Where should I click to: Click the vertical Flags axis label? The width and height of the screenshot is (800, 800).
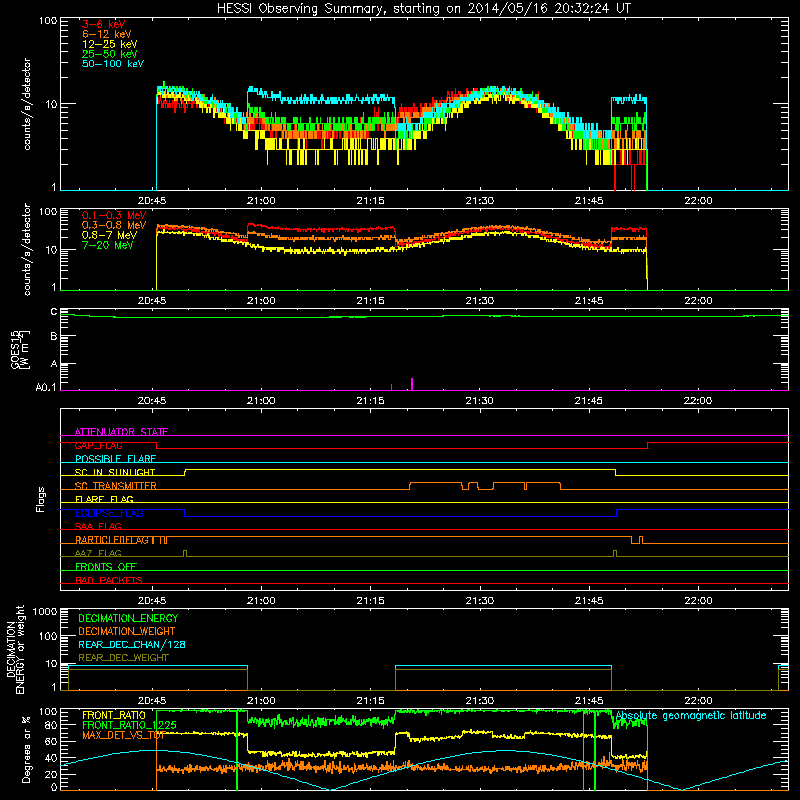coord(41,499)
